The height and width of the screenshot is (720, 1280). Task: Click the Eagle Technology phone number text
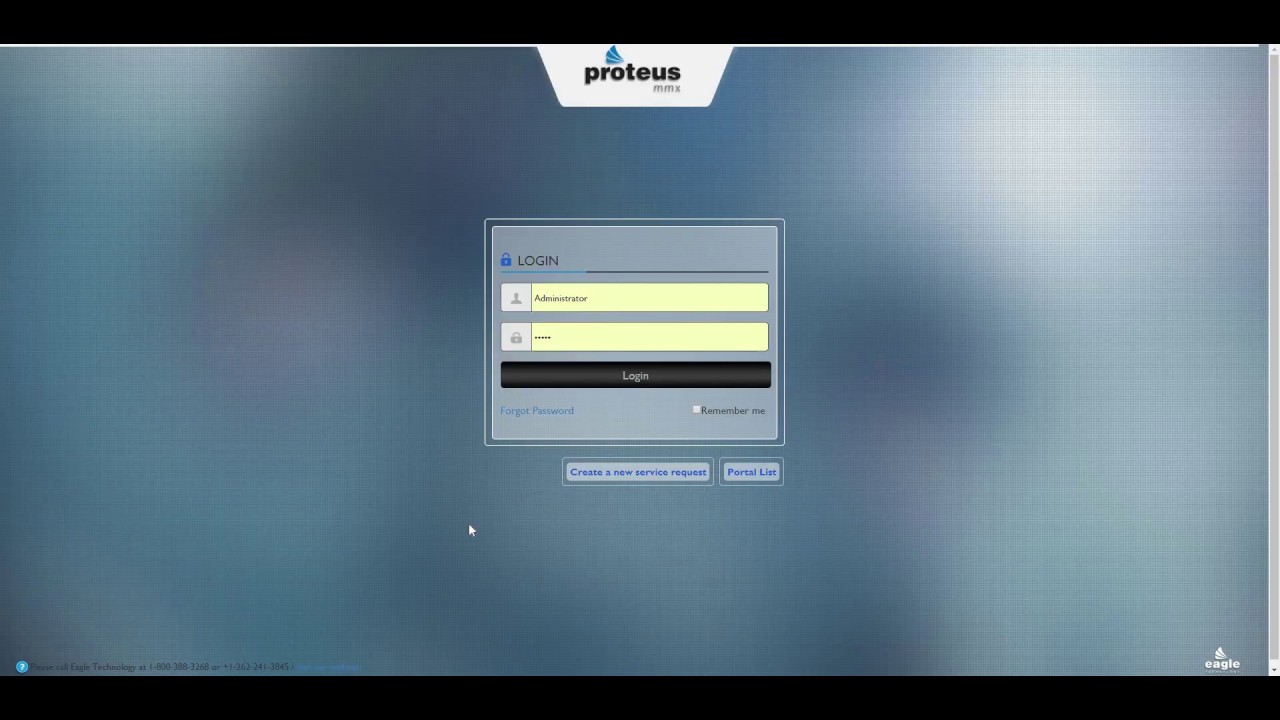click(x=160, y=667)
